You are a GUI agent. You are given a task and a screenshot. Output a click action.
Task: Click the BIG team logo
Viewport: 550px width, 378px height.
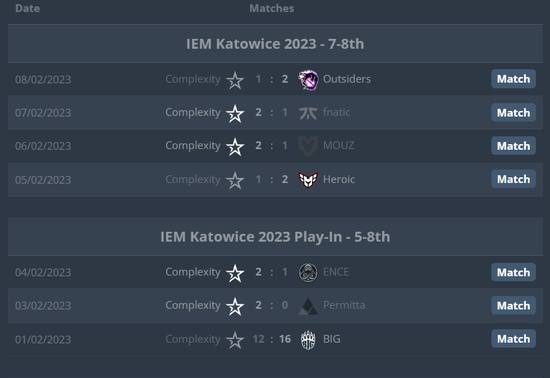pyautogui.click(x=308, y=339)
